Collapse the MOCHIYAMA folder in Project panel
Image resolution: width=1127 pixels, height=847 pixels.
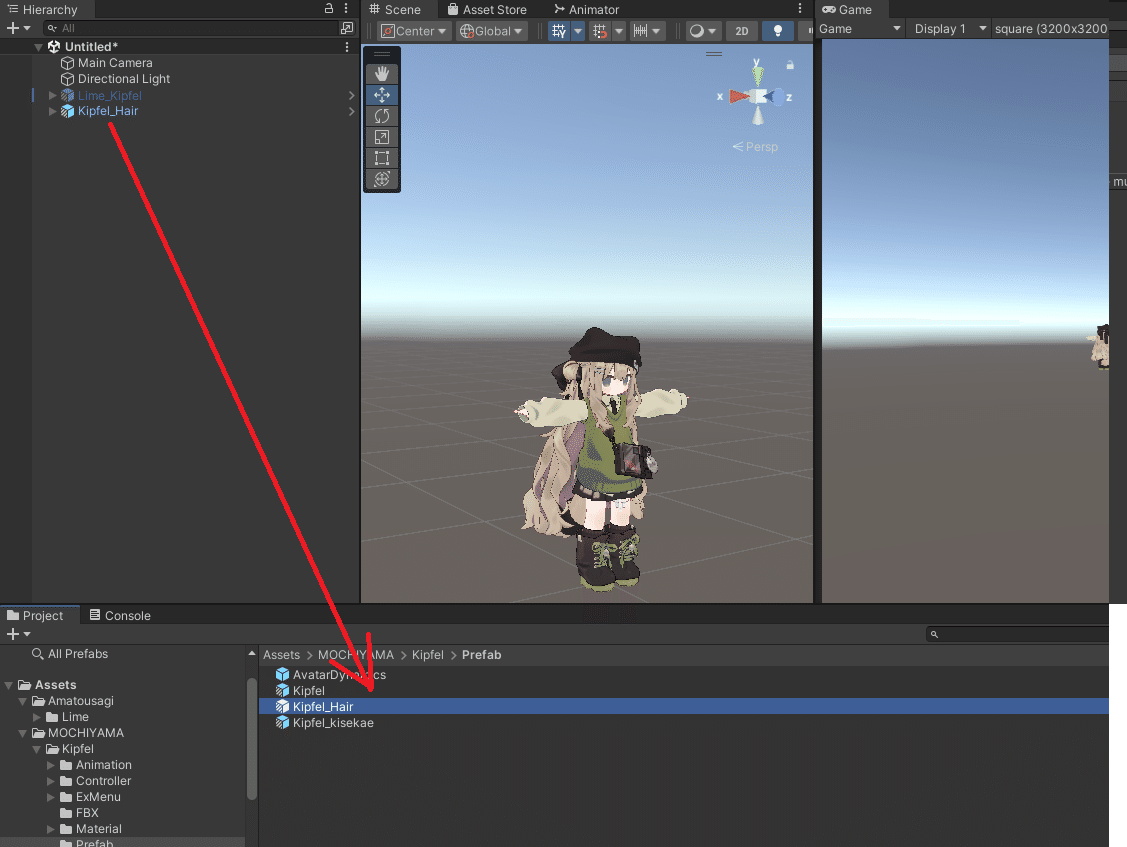pos(21,732)
